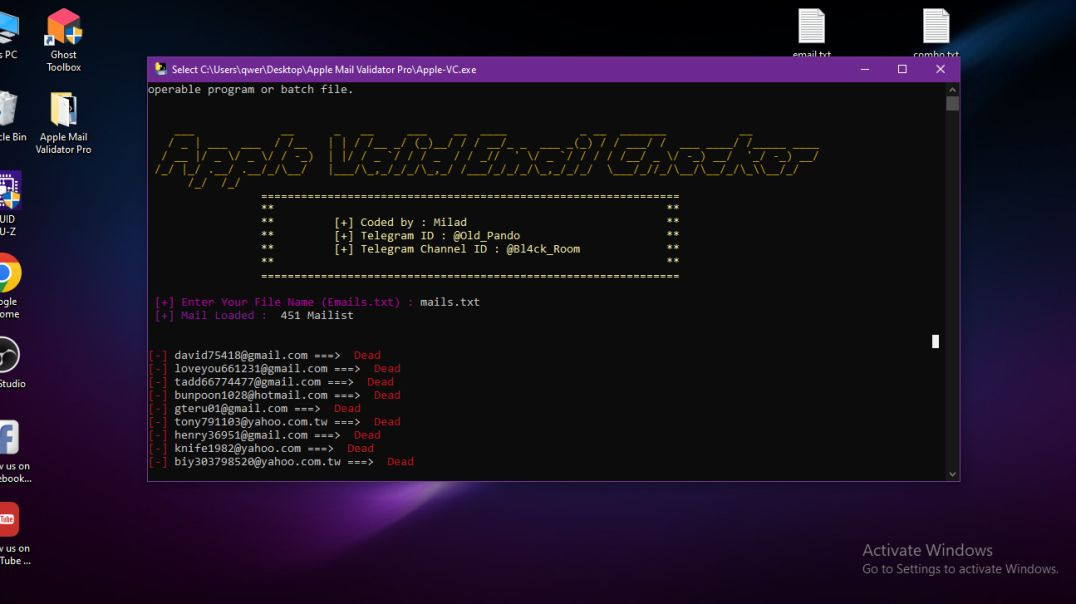This screenshot has width=1076, height=604.
Task: Click the biy303798520@yahoo.com.tw result line
Action: click(x=281, y=461)
